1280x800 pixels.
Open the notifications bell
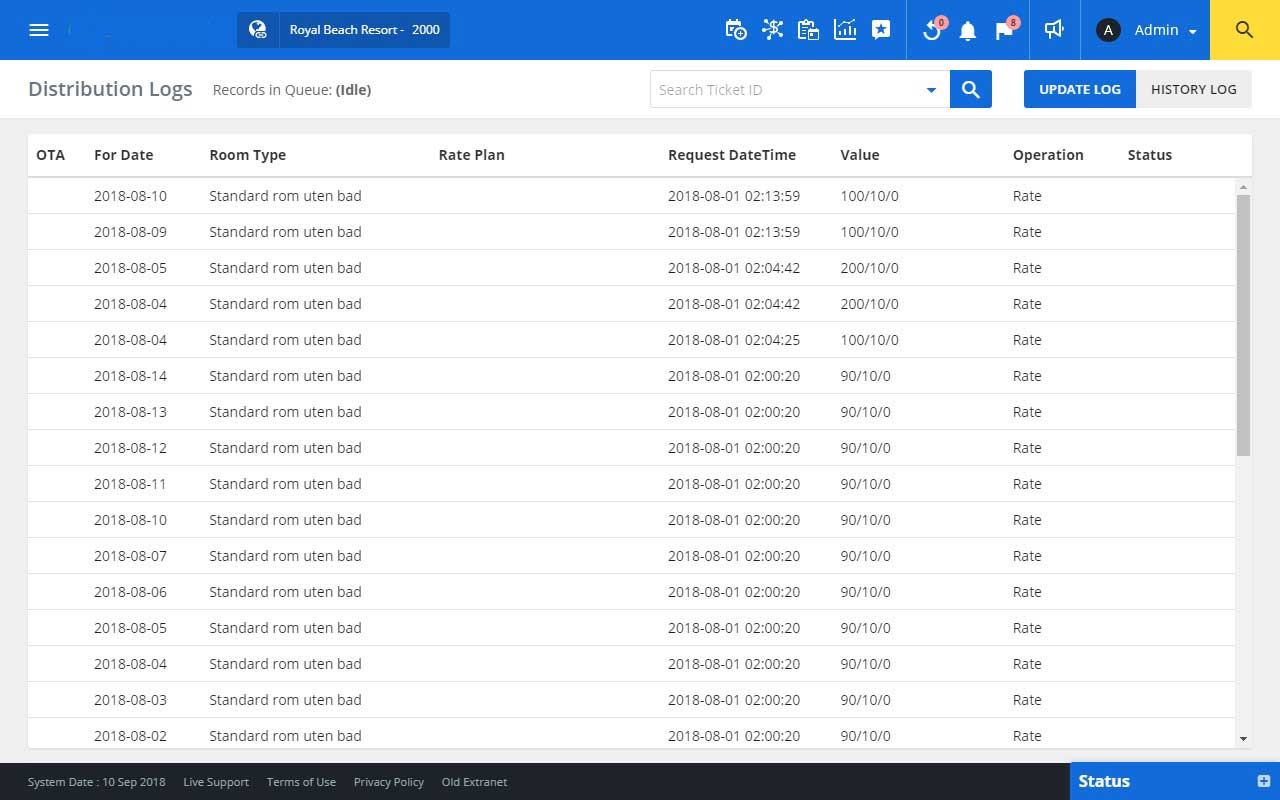tap(968, 31)
